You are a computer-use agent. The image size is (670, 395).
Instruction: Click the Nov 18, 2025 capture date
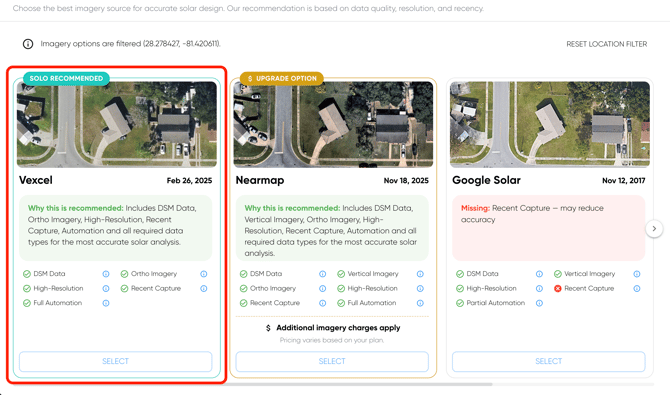406,181
